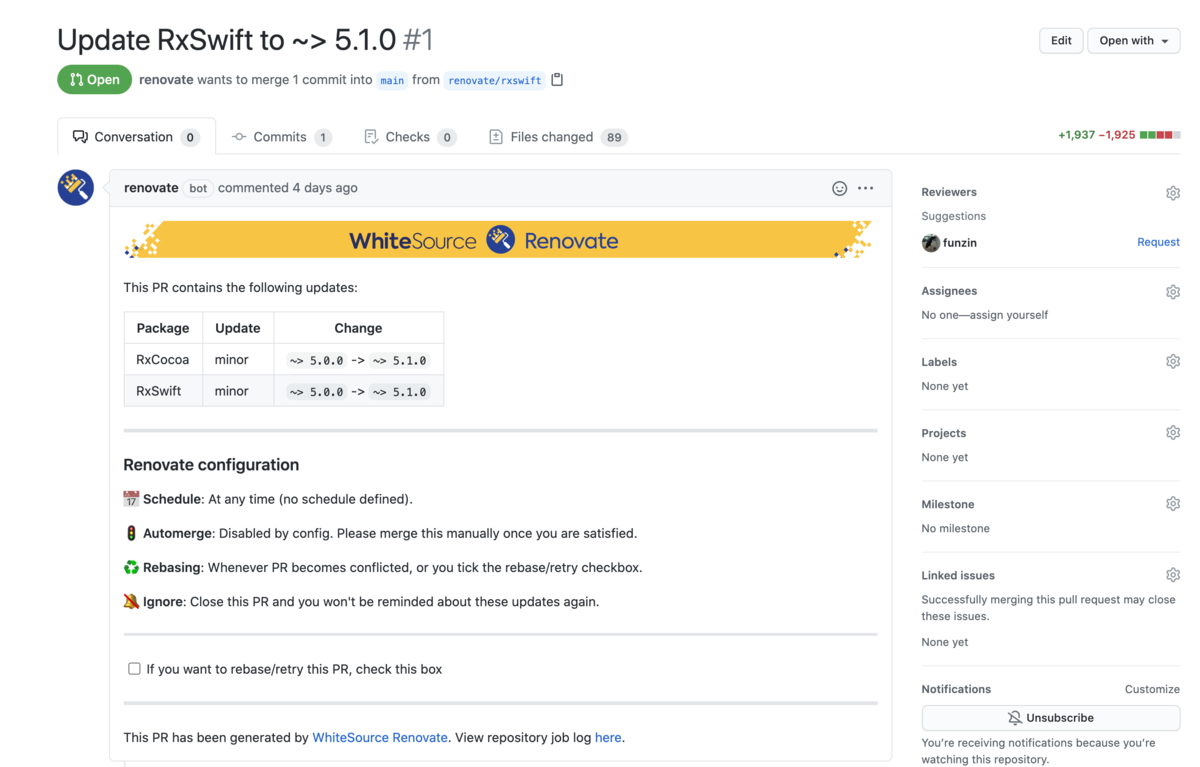Click Linked issues gear icon

(x=1173, y=575)
